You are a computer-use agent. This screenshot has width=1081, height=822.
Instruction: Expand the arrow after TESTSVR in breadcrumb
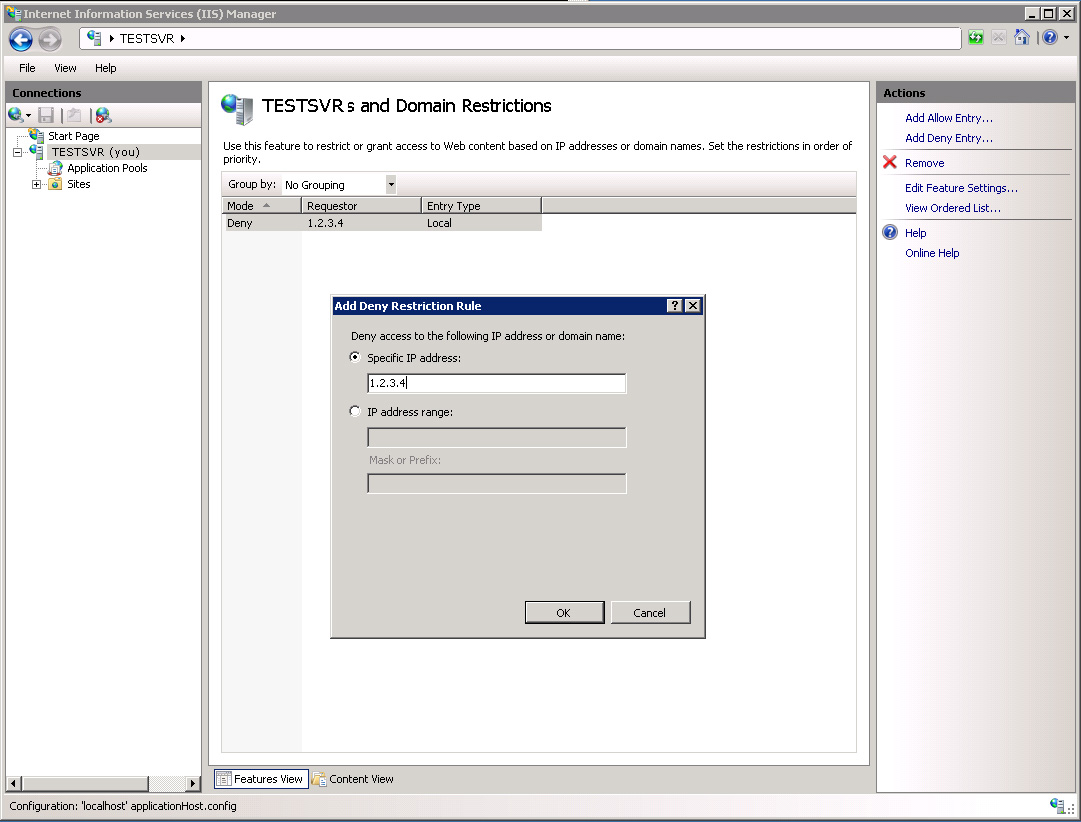[x=183, y=39]
